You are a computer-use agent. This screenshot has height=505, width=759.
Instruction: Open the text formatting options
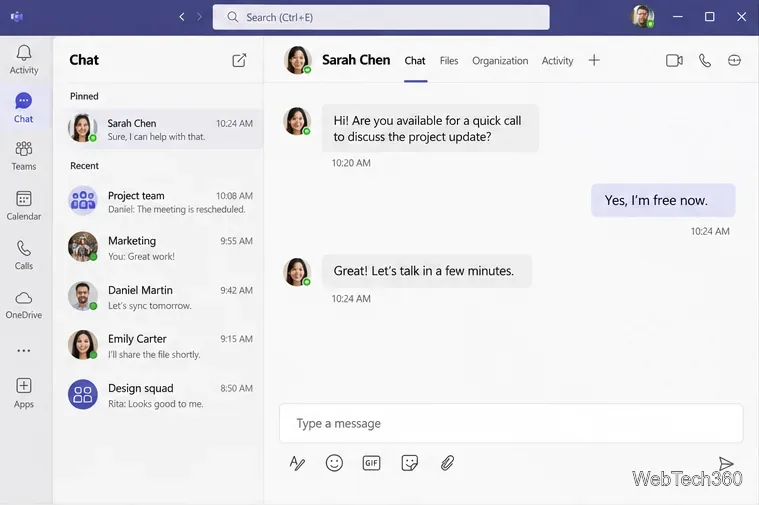pos(297,463)
